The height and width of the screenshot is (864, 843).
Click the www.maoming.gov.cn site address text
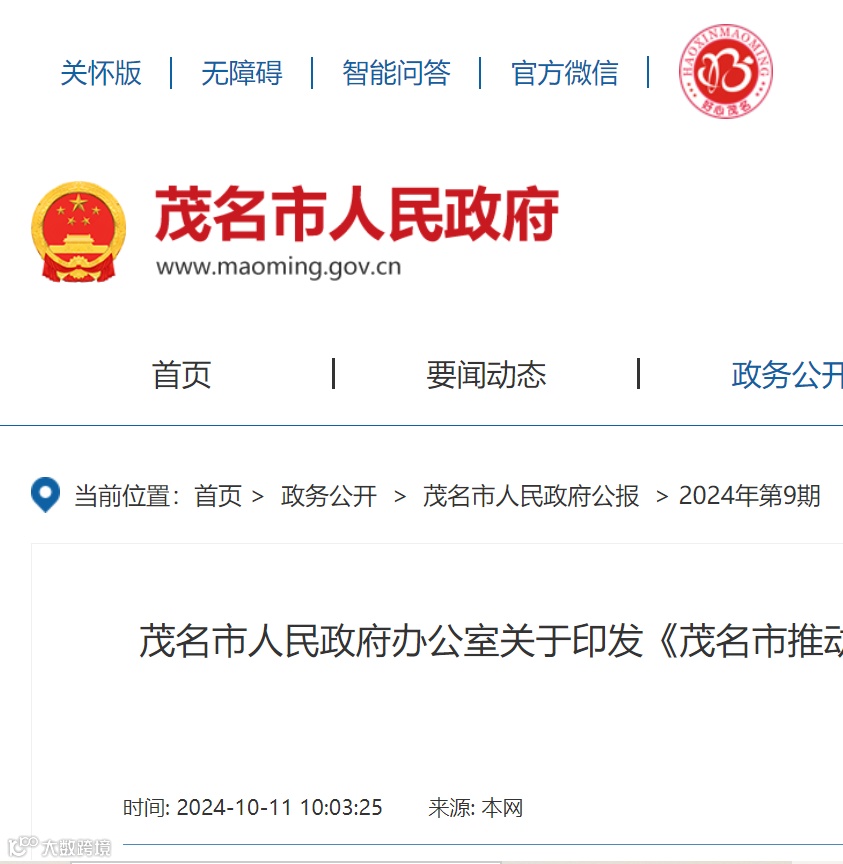[x=279, y=267]
